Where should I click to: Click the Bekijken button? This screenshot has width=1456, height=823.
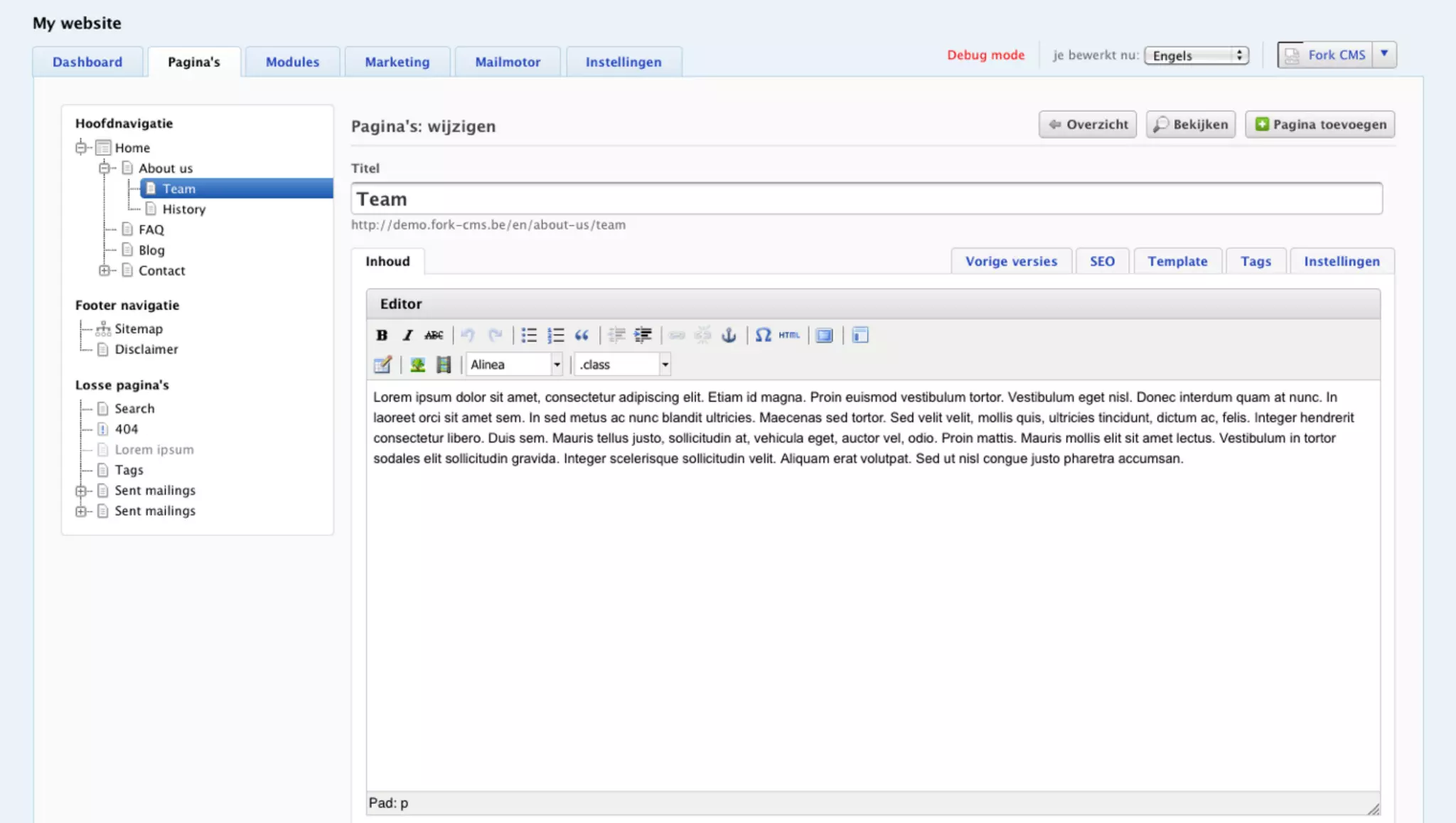pos(1191,124)
